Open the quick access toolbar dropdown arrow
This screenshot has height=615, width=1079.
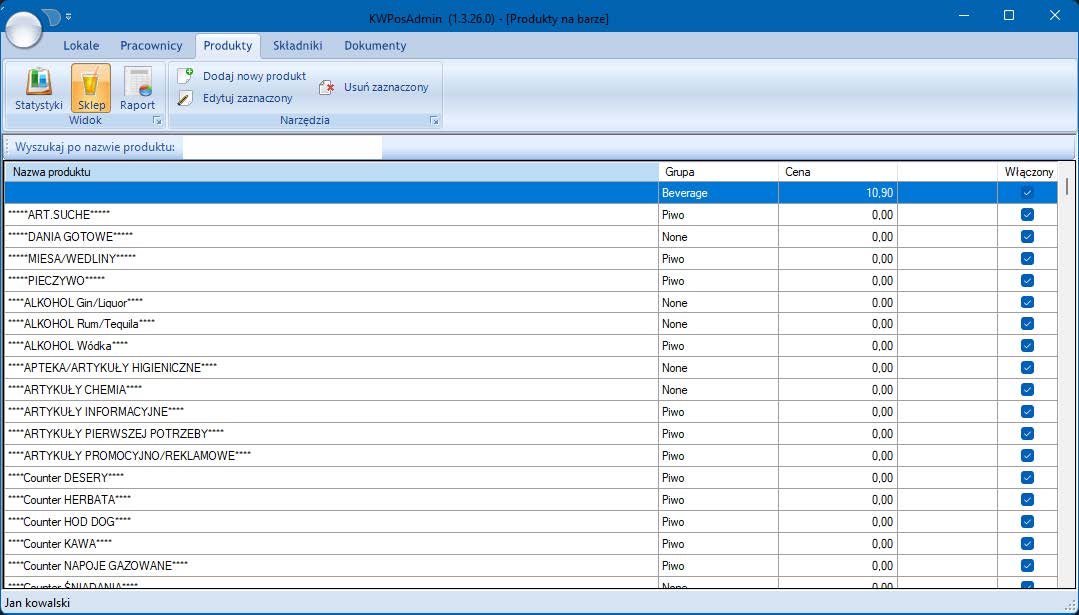pyautogui.click(x=68, y=17)
